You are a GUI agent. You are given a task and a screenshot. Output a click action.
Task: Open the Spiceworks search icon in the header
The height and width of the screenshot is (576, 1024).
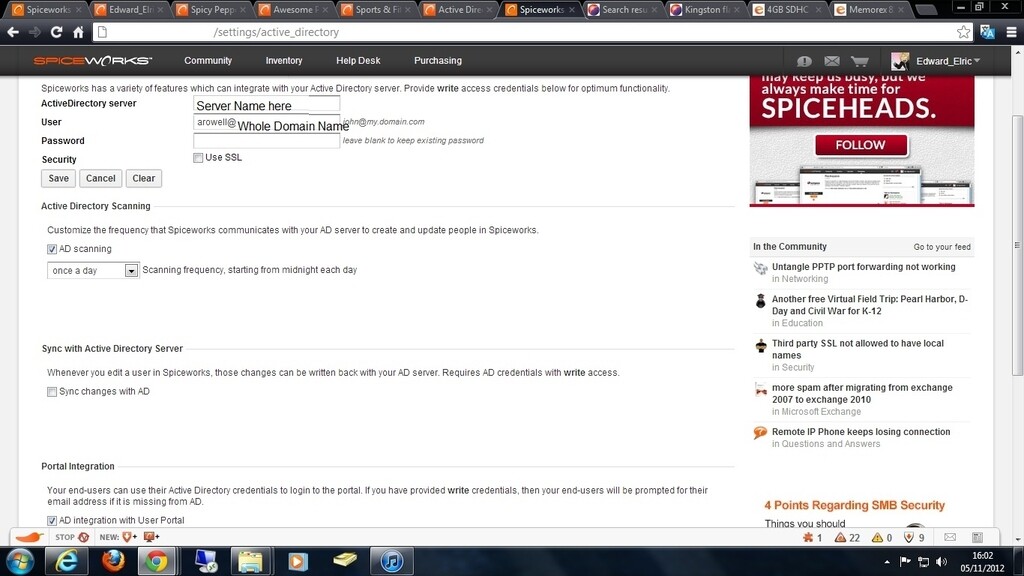click(805, 60)
